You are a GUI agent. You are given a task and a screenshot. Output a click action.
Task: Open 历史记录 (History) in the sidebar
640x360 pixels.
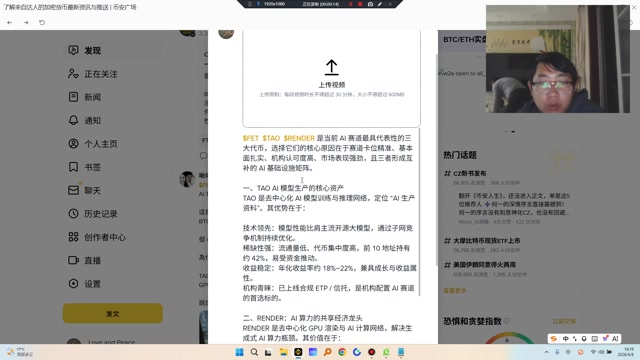click(x=93, y=213)
